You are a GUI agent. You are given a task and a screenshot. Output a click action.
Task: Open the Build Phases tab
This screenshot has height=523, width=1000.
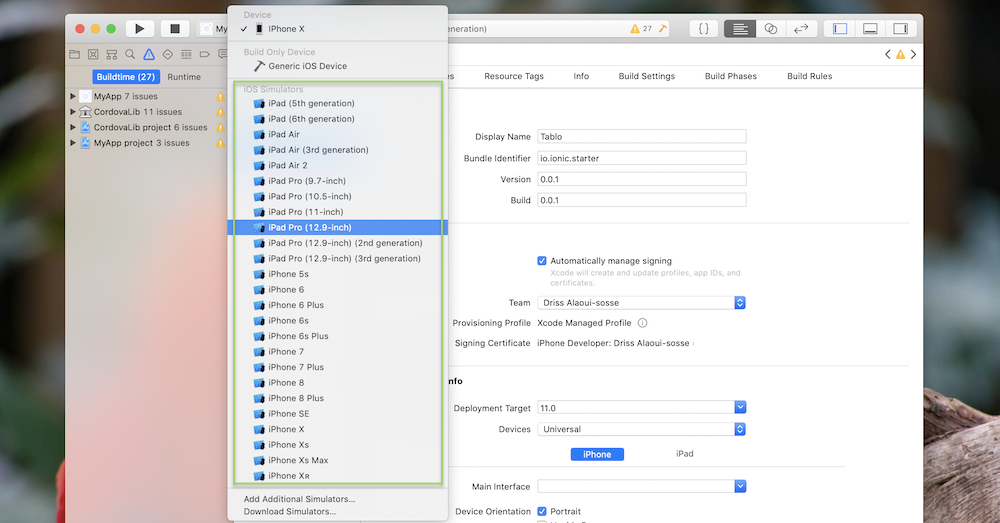(x=731, y=76)
